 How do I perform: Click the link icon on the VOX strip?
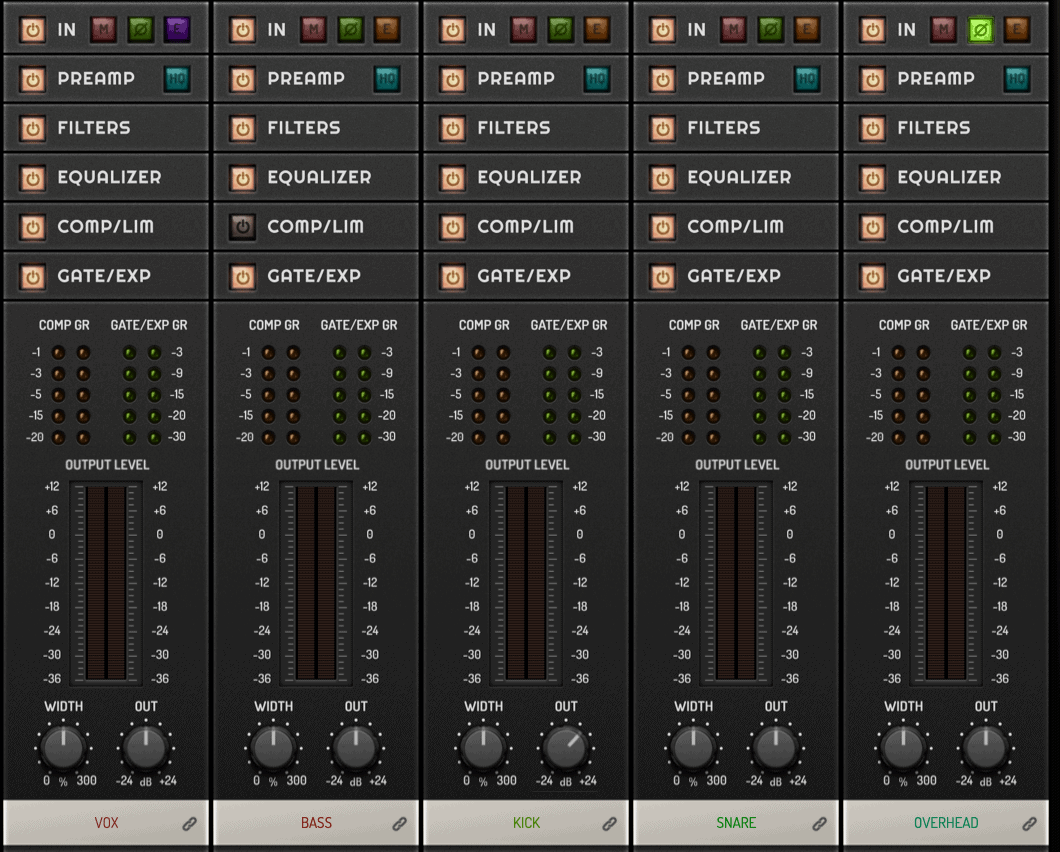click(x=189, y=824)
